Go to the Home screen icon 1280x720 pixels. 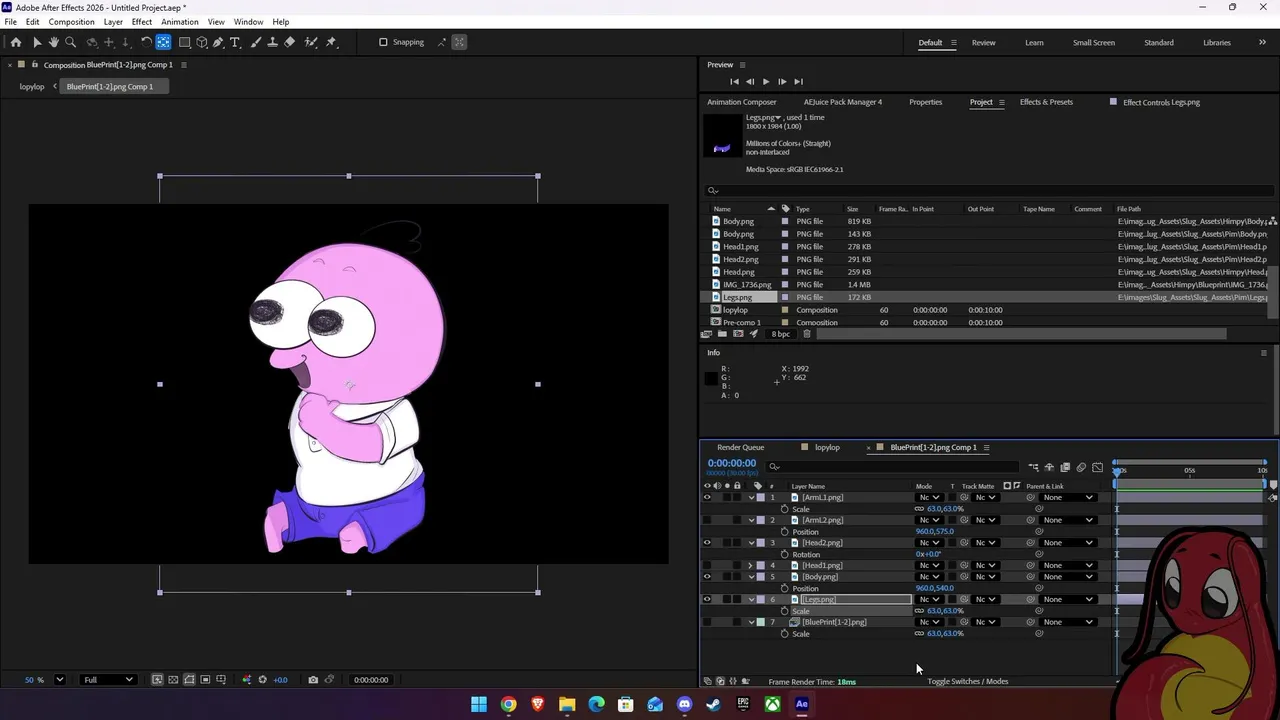point(16,42)
